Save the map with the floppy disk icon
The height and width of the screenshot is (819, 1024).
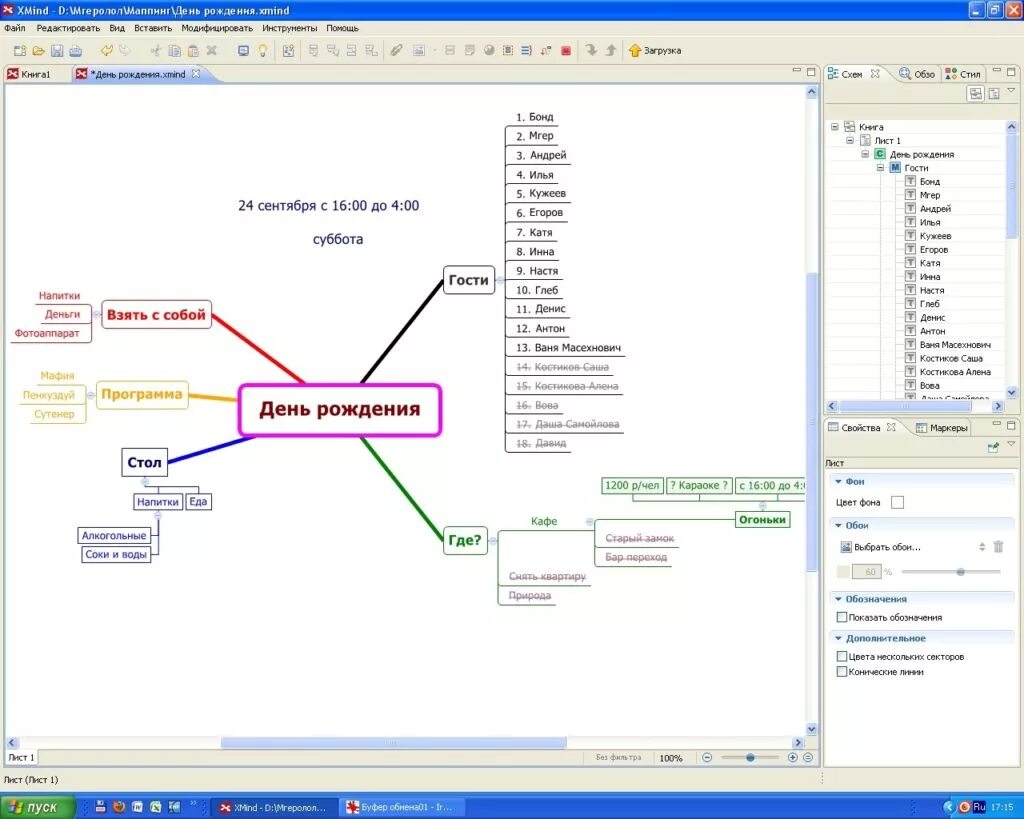[57, 51]
